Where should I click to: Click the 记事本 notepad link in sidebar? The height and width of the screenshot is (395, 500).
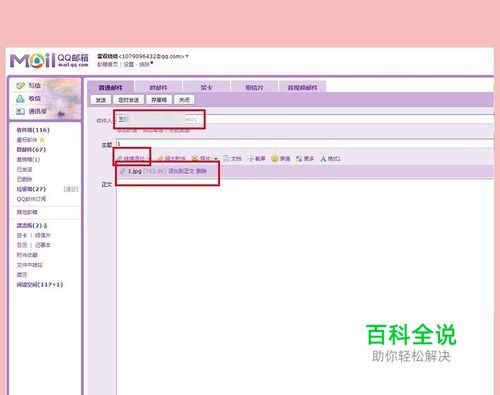point(43,245)
